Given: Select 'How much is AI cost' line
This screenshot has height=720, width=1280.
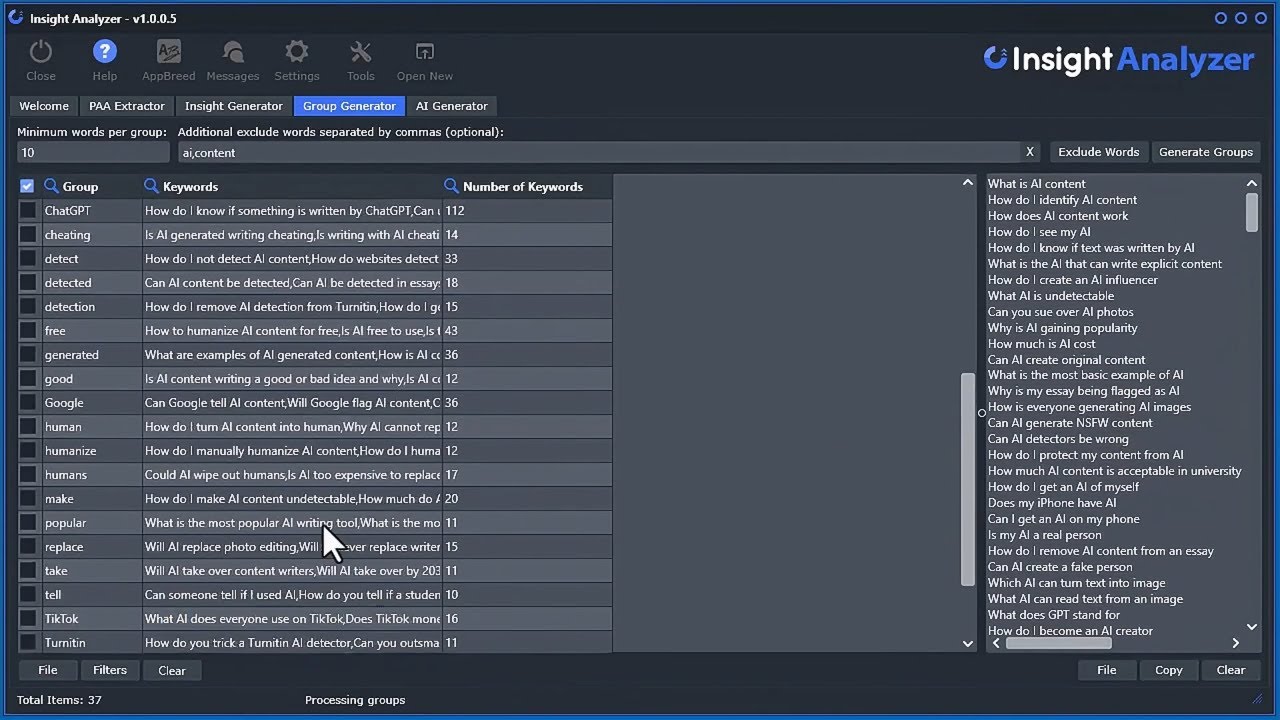Looking at the screenshot, I should point(1042,344).
